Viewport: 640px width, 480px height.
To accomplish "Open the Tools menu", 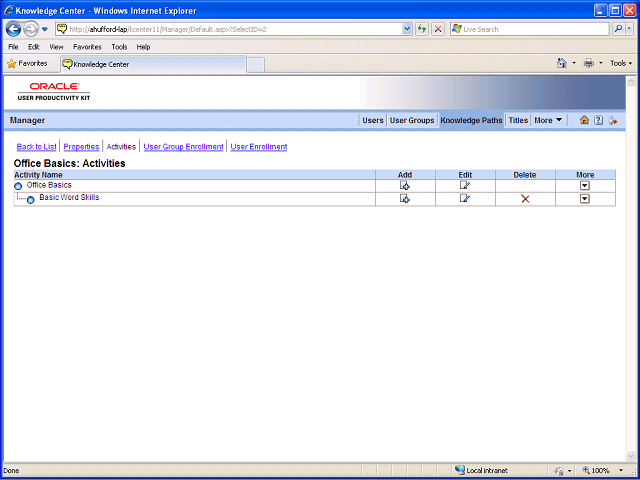I will tap(119, 47).
